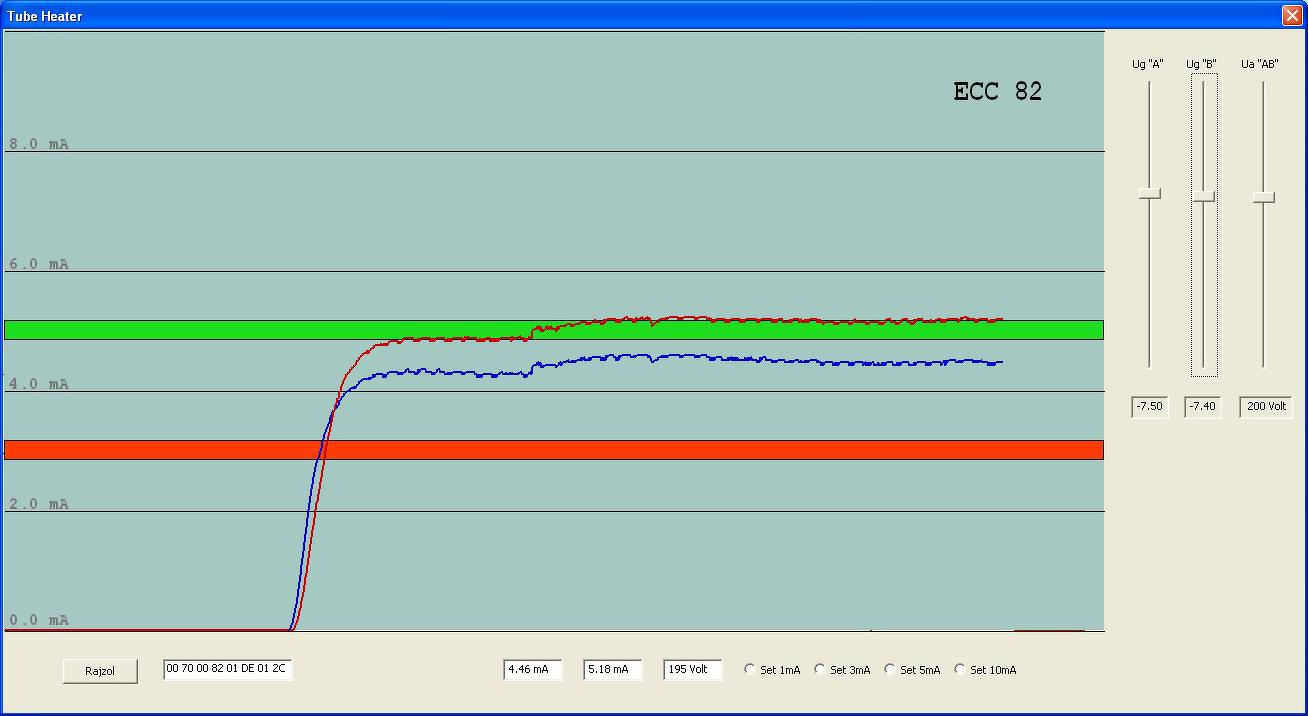This screenshot has height=716, width=1308.
Task: Click the Ua "AB" slider thumb
Action: point(1264,197)
